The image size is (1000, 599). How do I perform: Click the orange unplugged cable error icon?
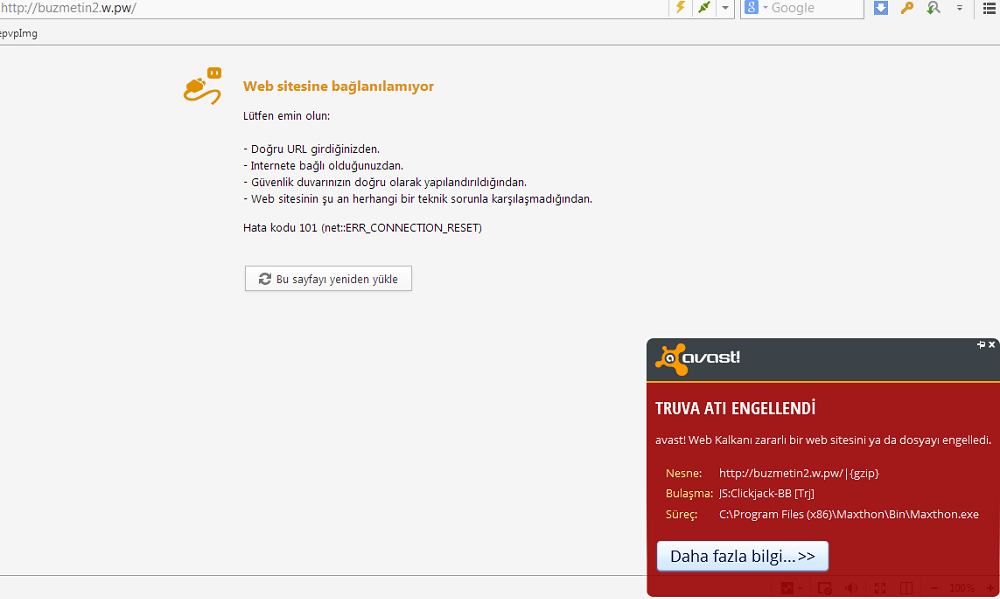click(202, 86)
